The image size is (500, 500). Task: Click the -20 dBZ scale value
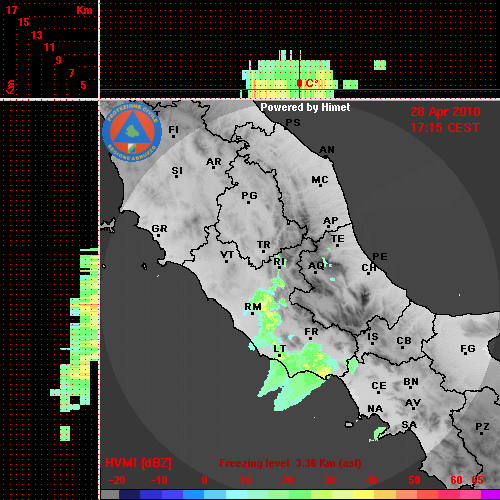click(117, 480)
